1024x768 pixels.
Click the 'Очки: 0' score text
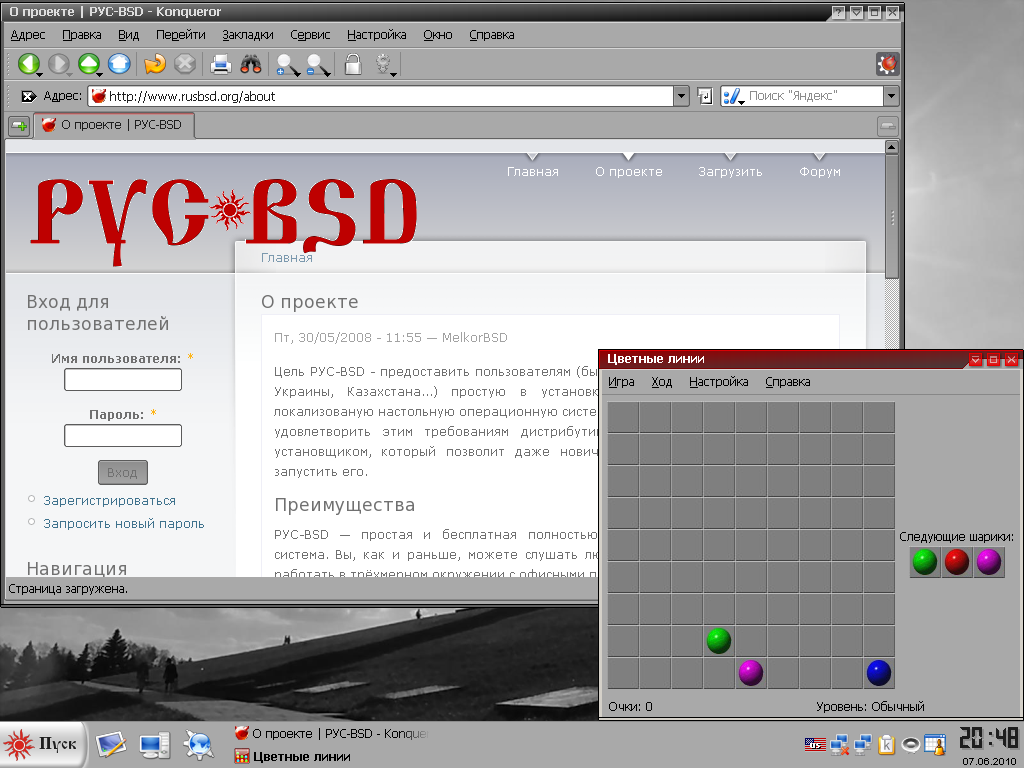[x=630, y=707]
